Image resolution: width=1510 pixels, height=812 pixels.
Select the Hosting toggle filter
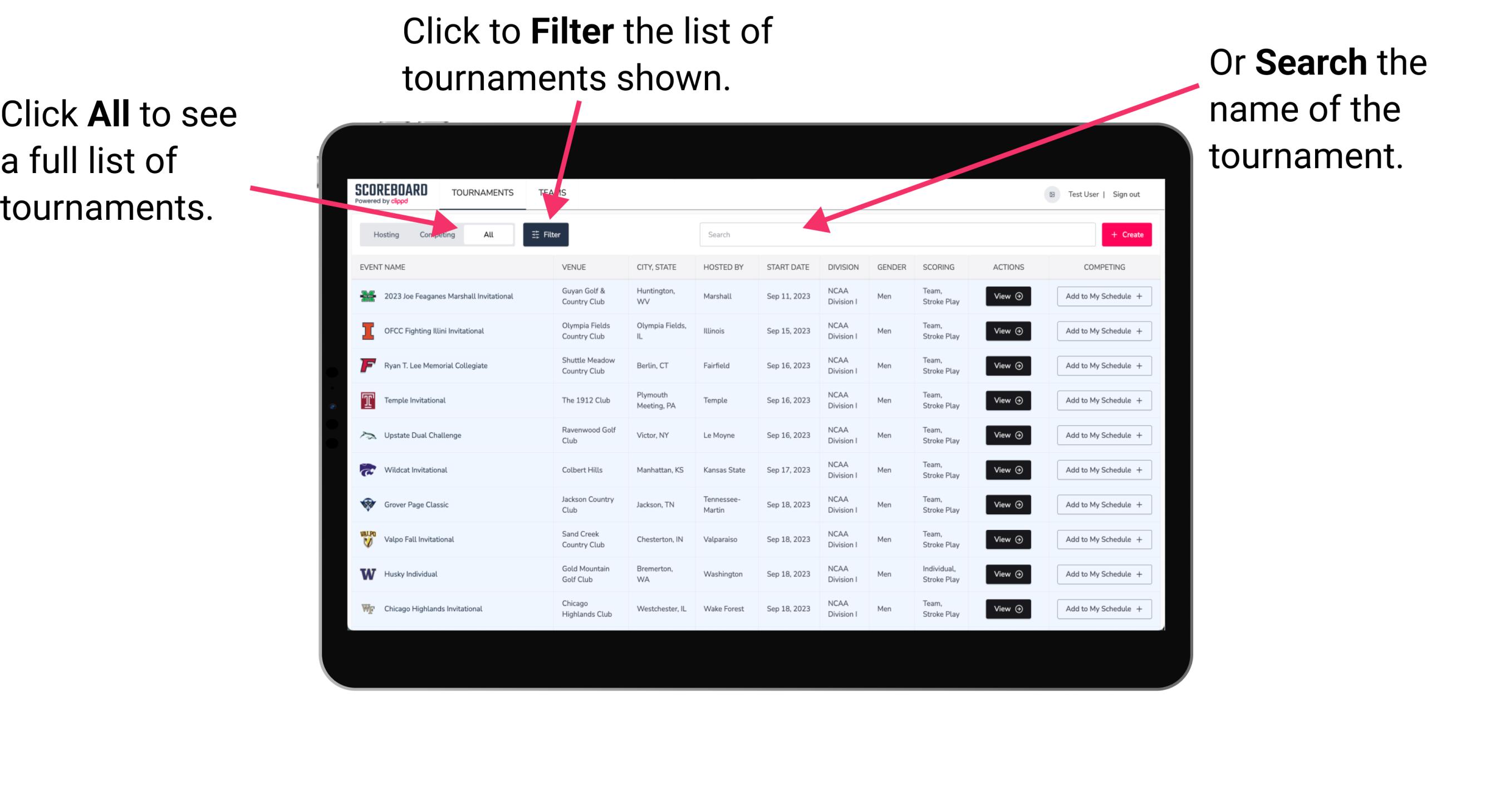[x=384, y=234]
